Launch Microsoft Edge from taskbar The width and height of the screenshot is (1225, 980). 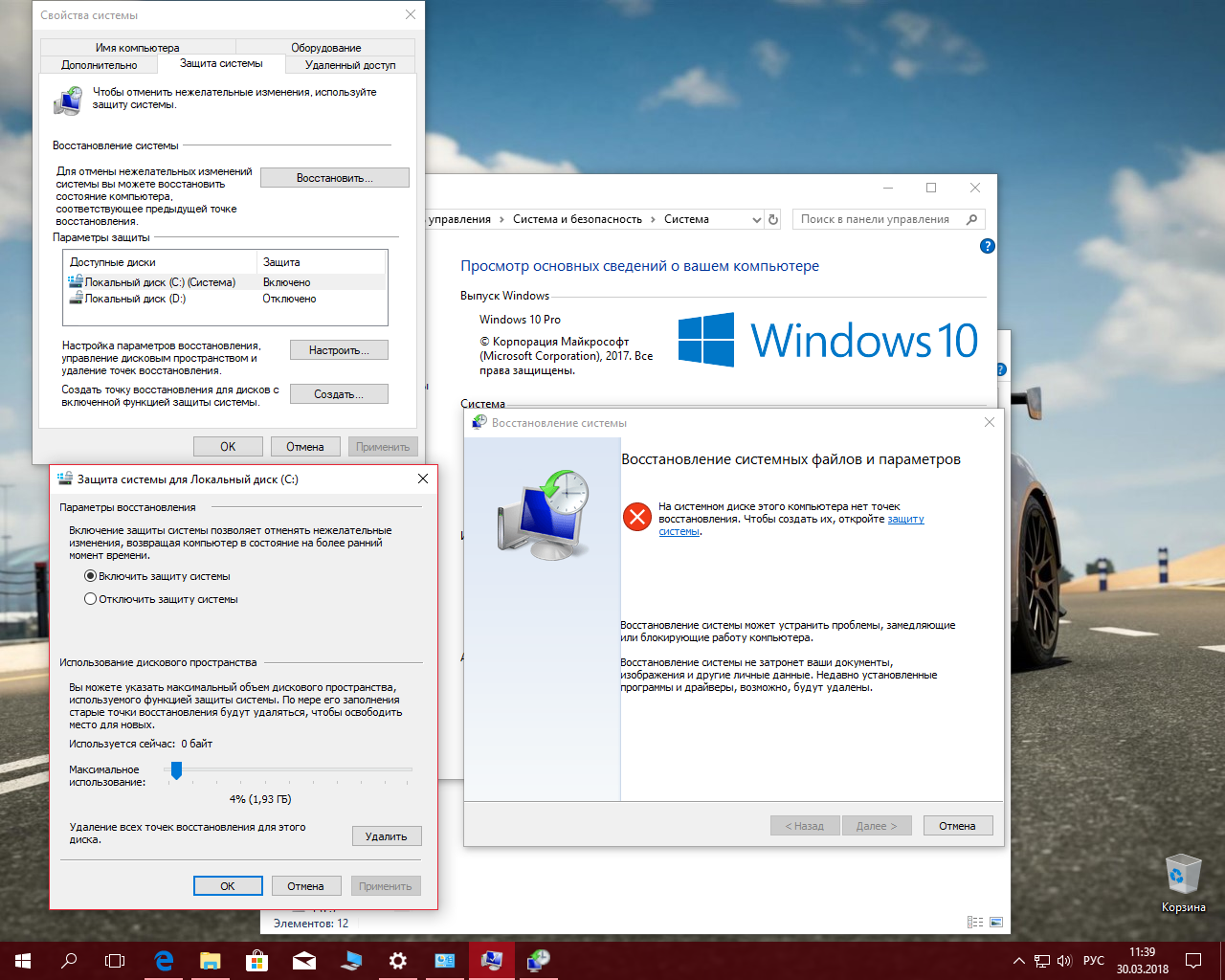[164, 960]
